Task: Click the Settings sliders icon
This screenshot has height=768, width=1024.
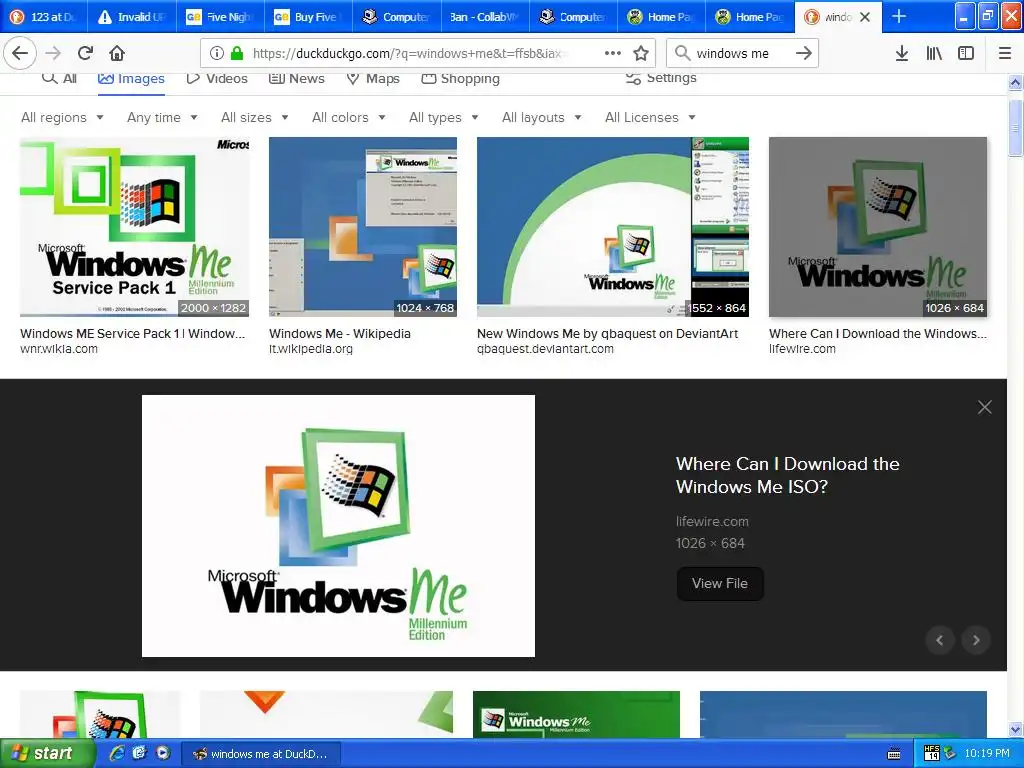Action: click(x=633, y=78)
